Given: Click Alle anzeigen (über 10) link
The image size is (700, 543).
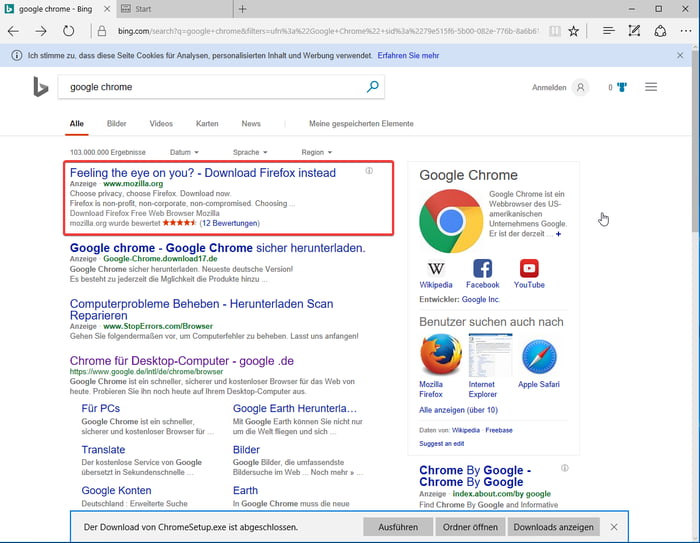Looking at the screenshot, I should point(458,410).
